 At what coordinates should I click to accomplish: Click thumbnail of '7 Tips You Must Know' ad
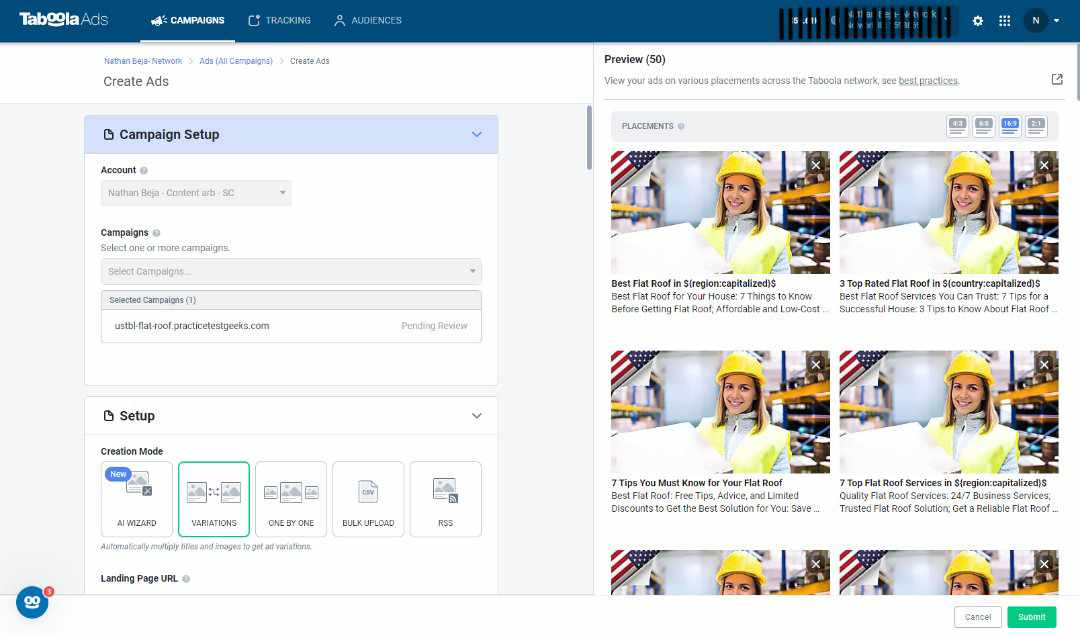pyautogui.click(x=720, y=411)
